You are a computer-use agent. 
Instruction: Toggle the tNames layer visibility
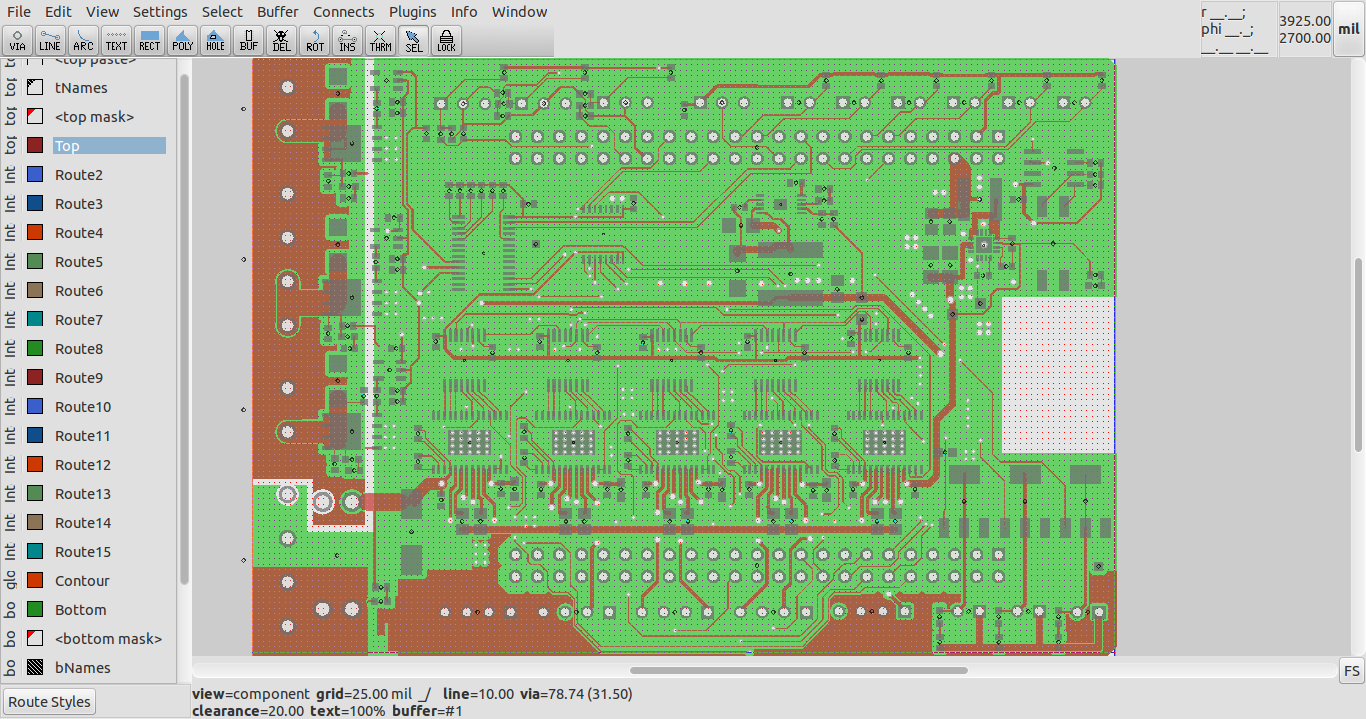tap(33, 87)
